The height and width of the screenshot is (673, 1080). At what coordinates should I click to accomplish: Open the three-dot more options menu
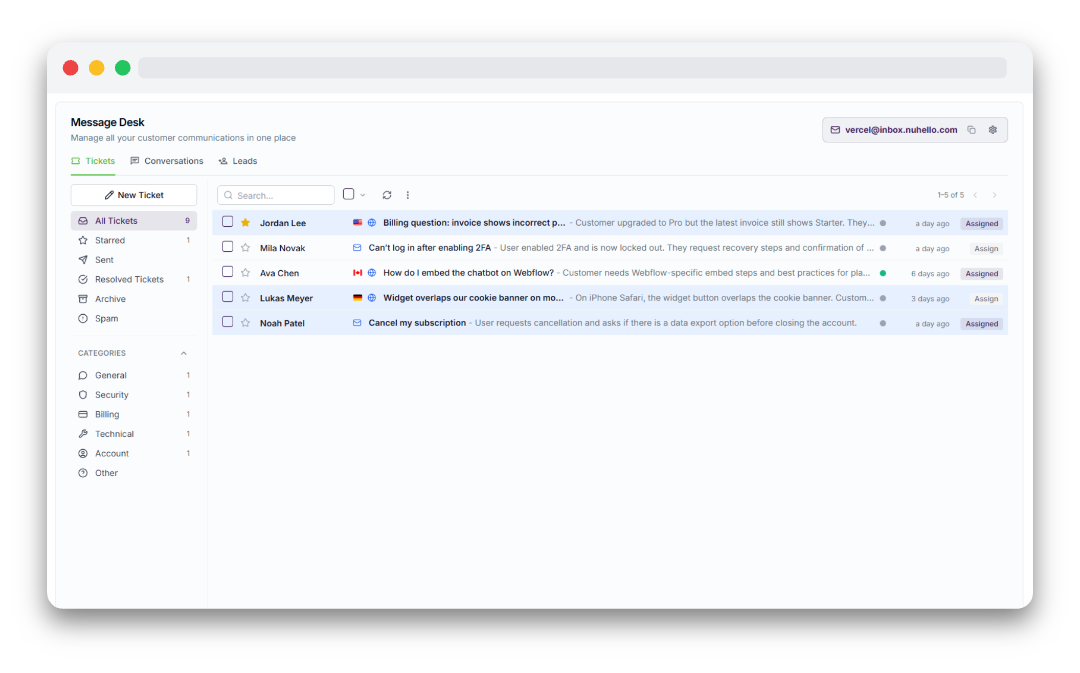point(408,195)
